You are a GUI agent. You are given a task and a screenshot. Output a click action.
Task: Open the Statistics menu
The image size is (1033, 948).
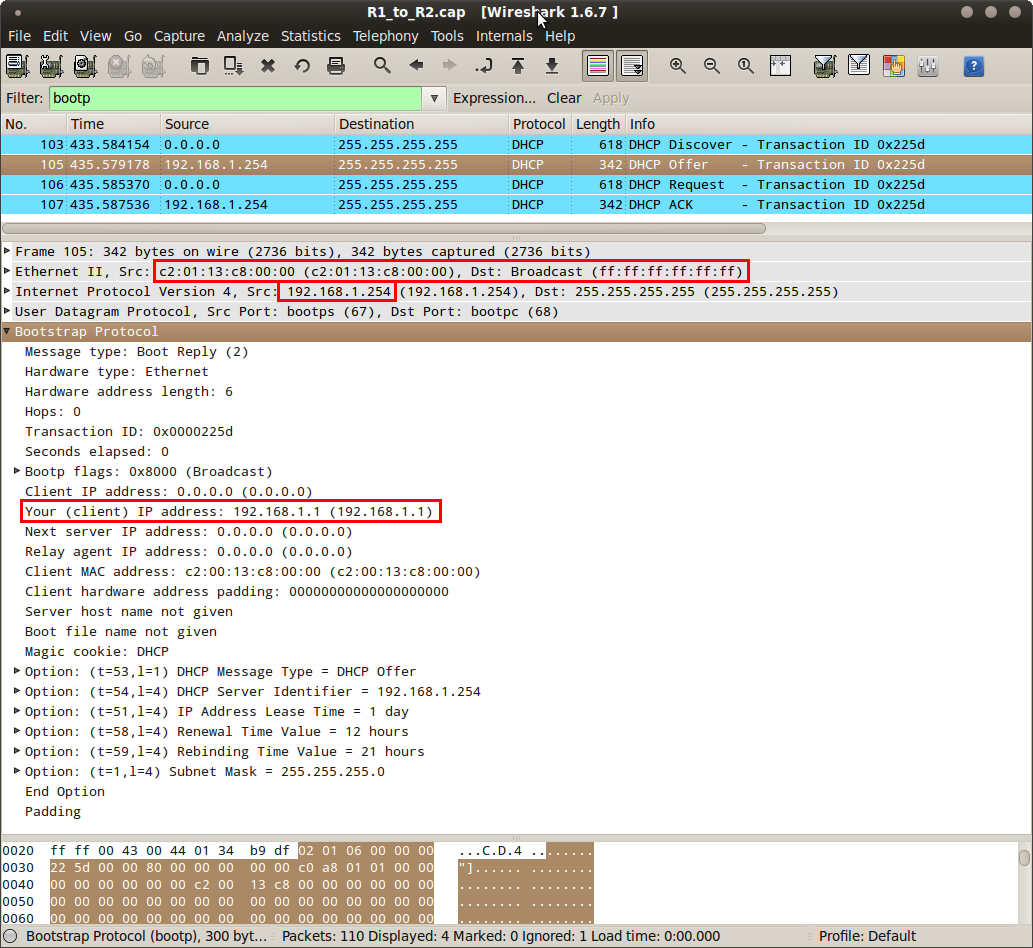tap(311, 36)
